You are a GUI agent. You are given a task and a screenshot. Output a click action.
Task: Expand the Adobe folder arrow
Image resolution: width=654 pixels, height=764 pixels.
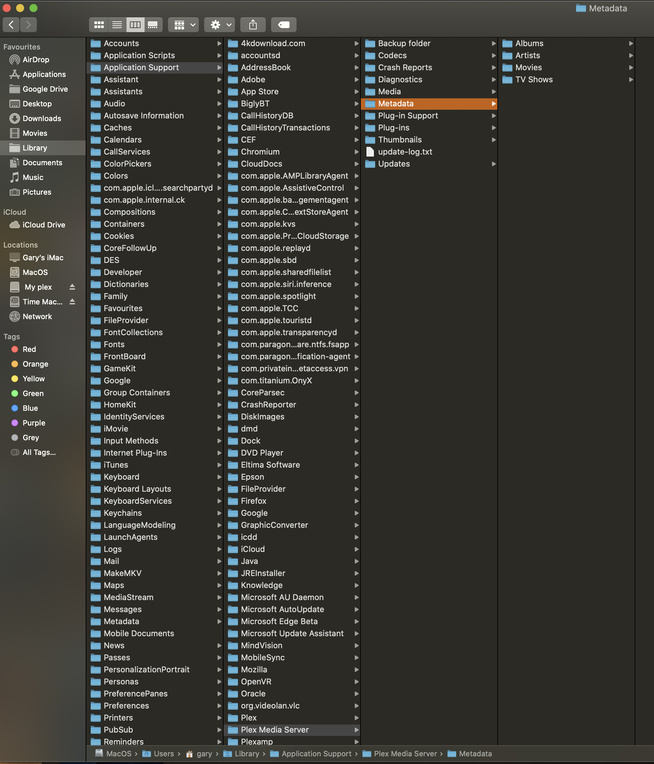[357, 79]
